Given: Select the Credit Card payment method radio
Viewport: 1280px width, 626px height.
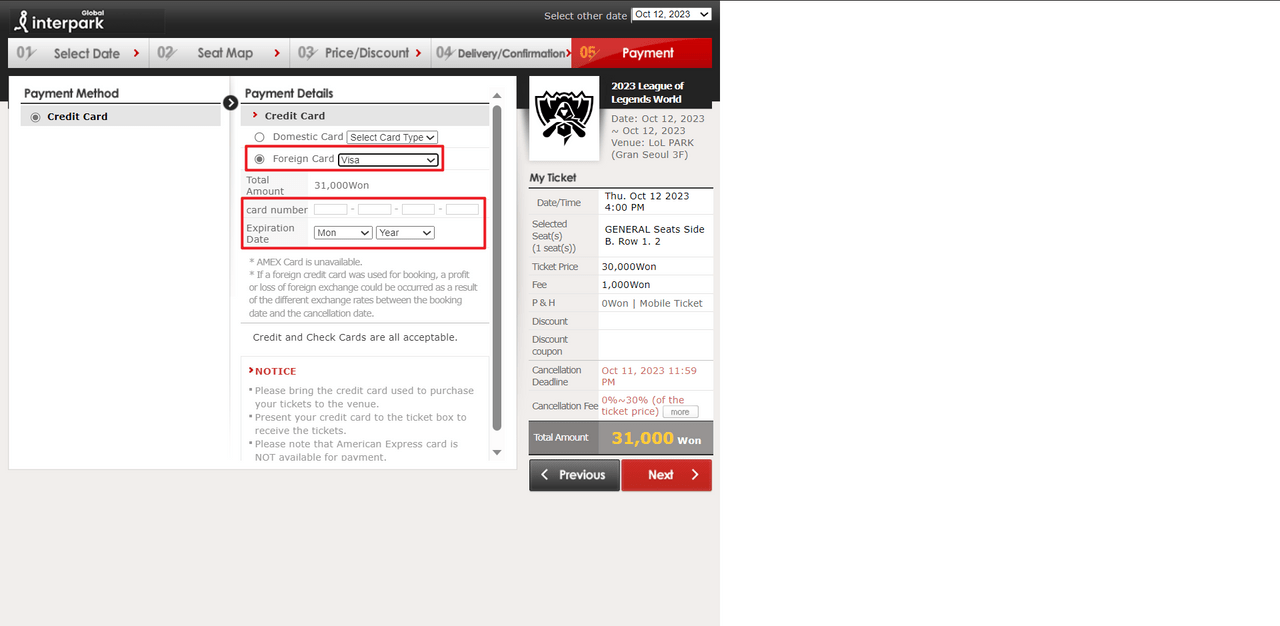Looking at the screenshot, I should [36, 117].
